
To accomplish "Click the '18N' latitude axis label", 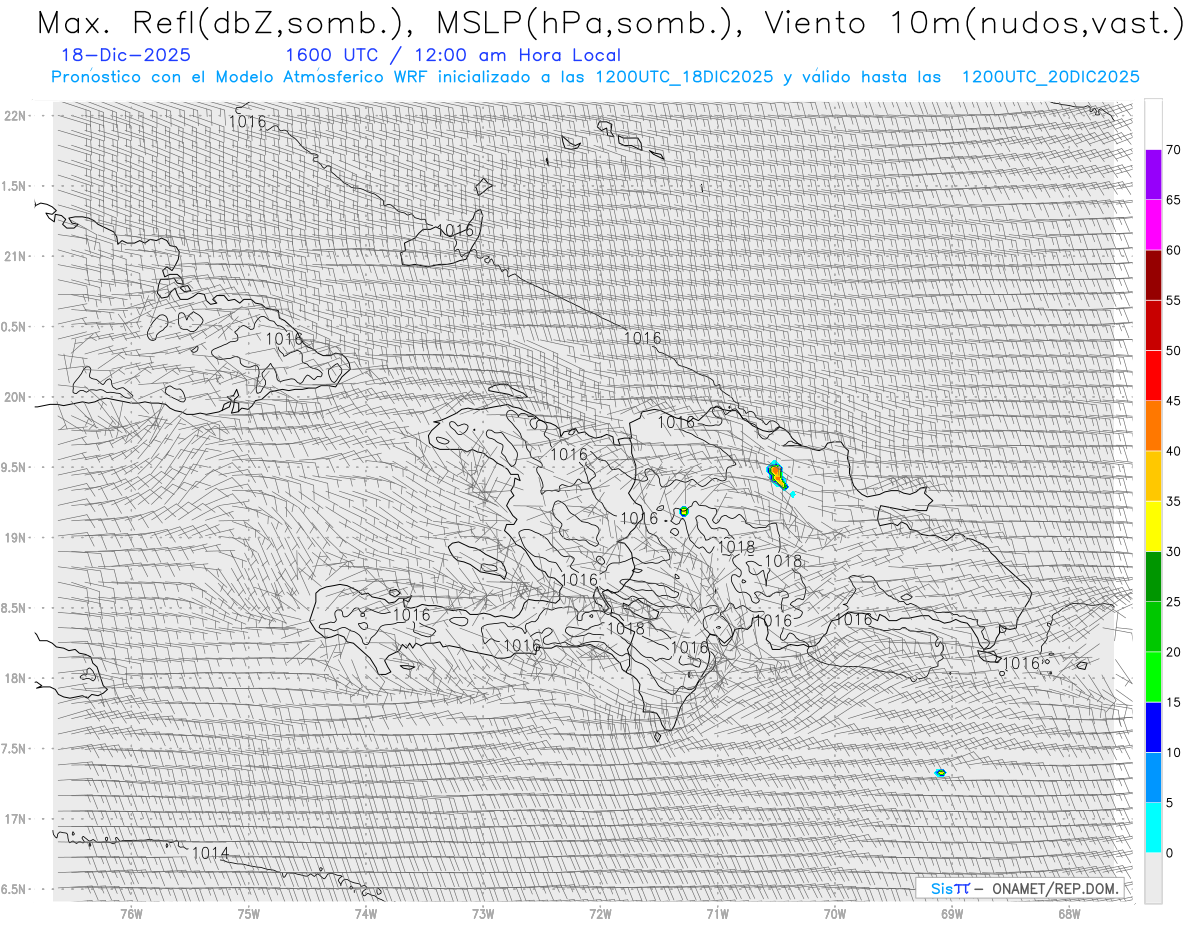I will pos(16,679).
